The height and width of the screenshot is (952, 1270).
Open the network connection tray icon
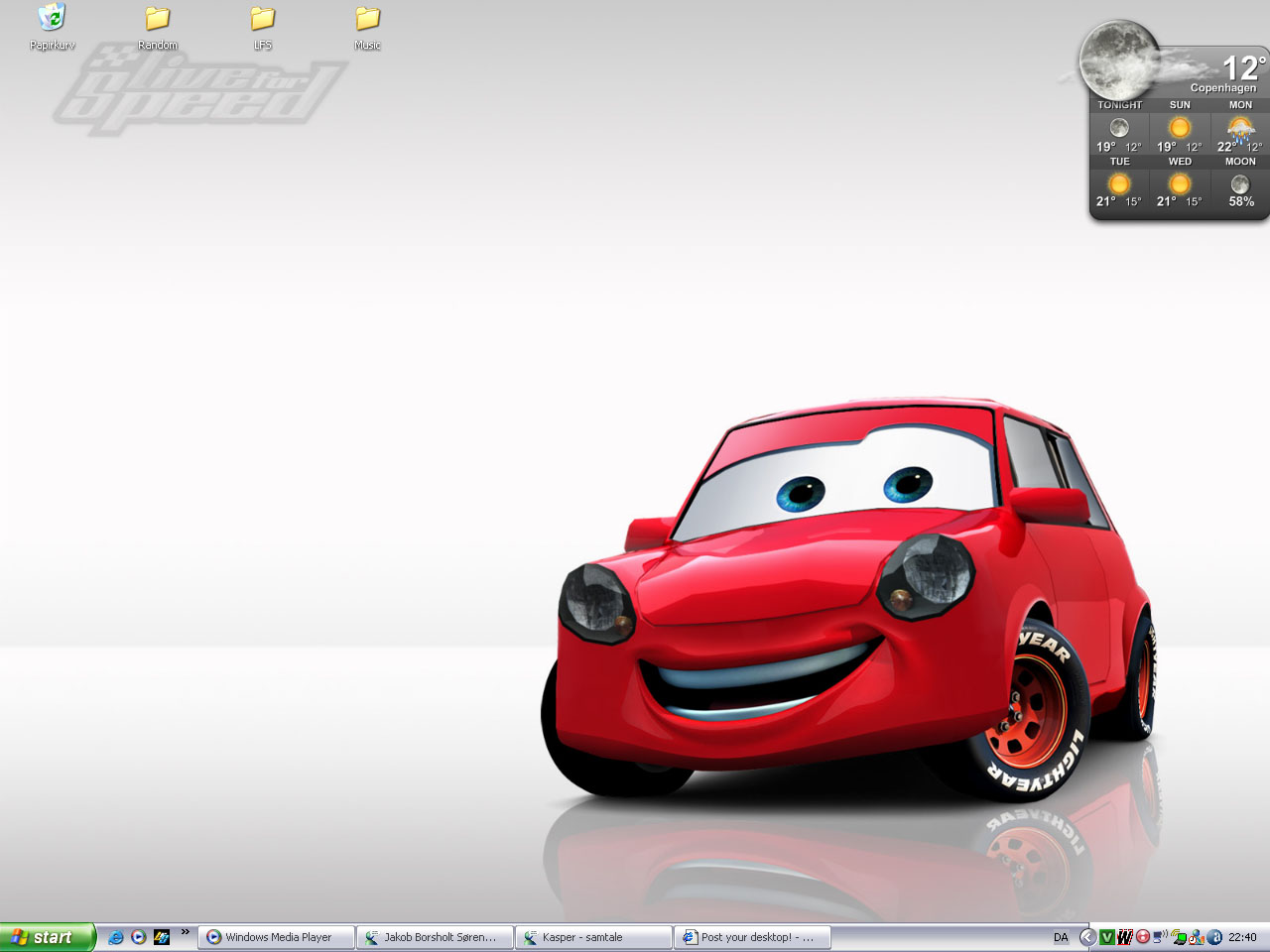1161,937
